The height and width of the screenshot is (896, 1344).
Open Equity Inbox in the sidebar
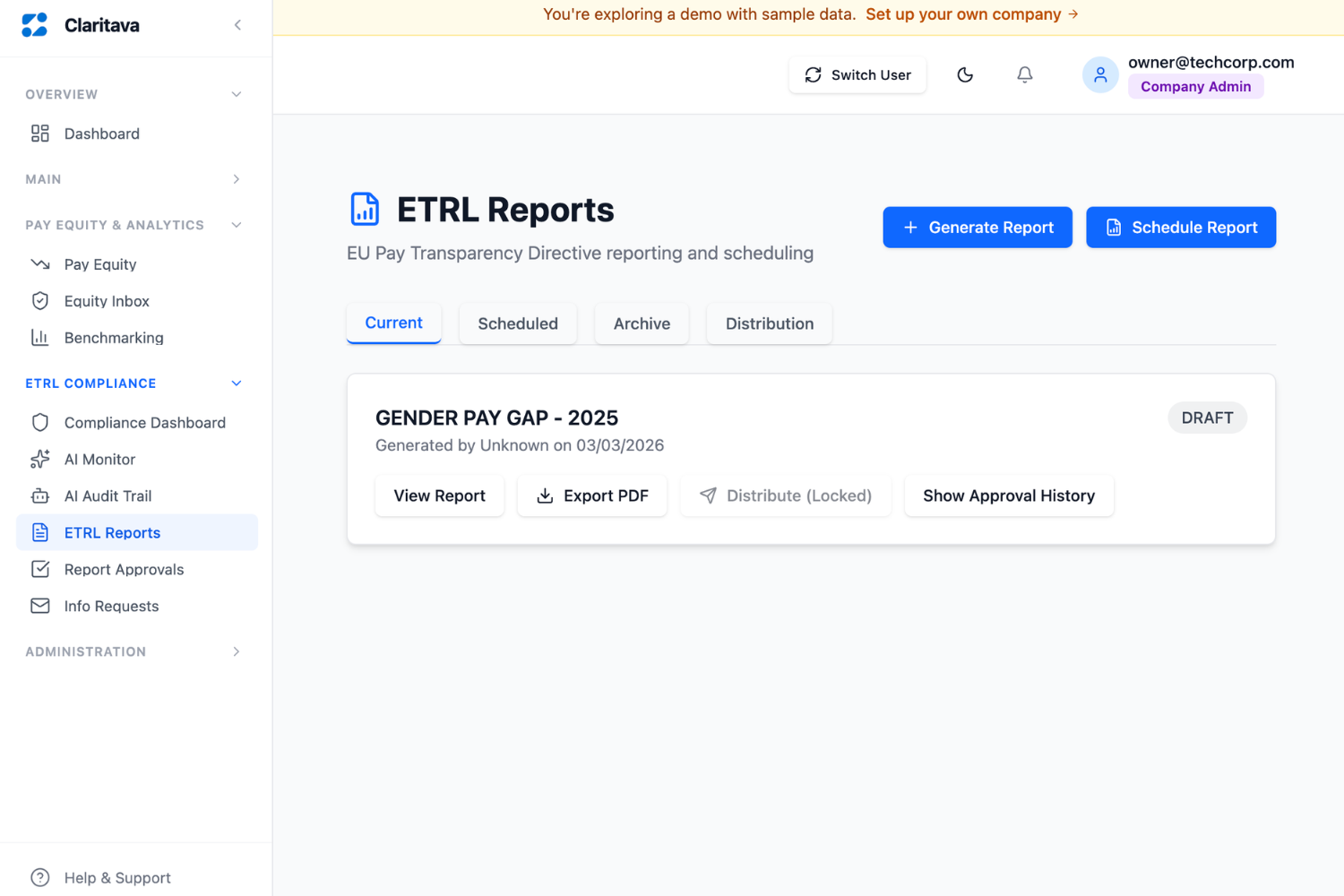137,301
